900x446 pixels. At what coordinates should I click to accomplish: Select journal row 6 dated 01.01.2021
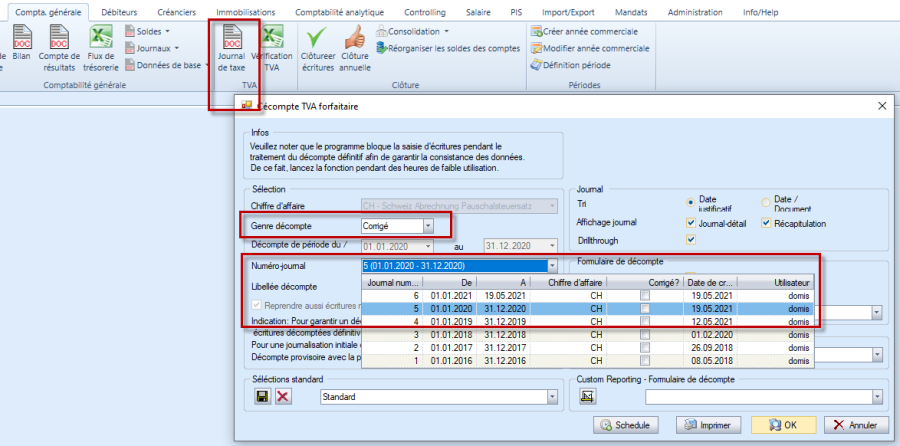[x=588, y=296]
